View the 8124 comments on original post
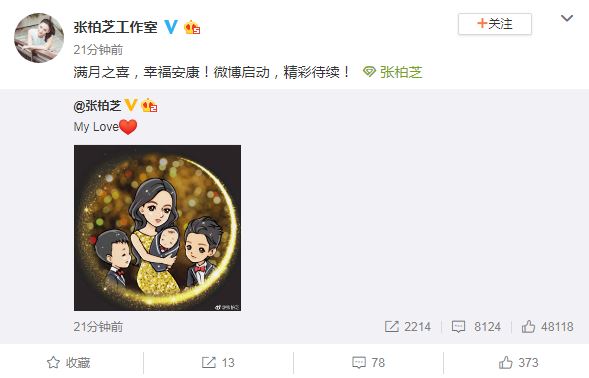Viewport: 589px width, 378px height. [476, 327]
